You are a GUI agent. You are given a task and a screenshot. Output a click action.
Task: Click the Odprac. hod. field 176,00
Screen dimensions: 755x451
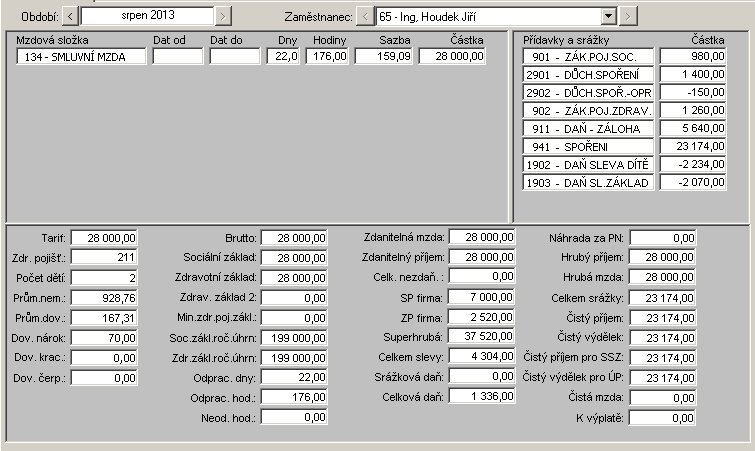click(x=294, y=397)
